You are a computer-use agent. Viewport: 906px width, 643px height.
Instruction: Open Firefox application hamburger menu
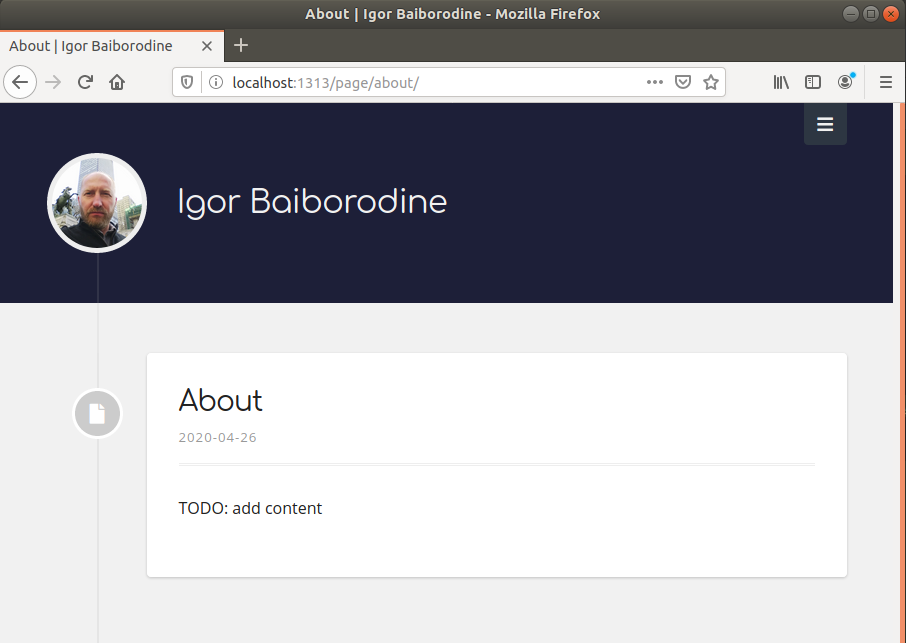point(886,82)
